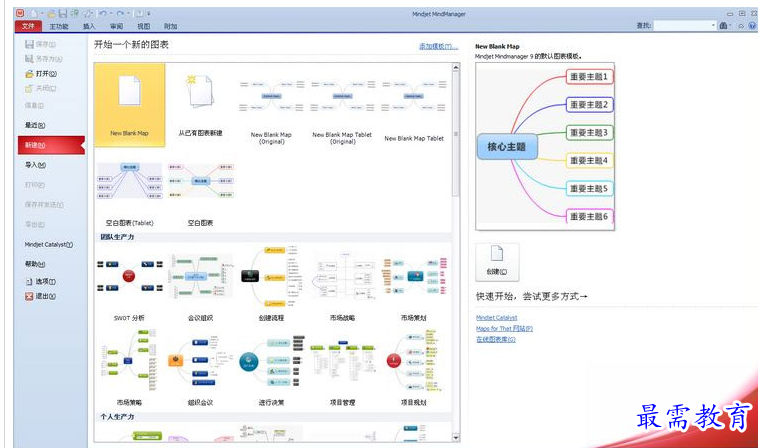Open the 添加模板 link

click(x=438, y=46)
